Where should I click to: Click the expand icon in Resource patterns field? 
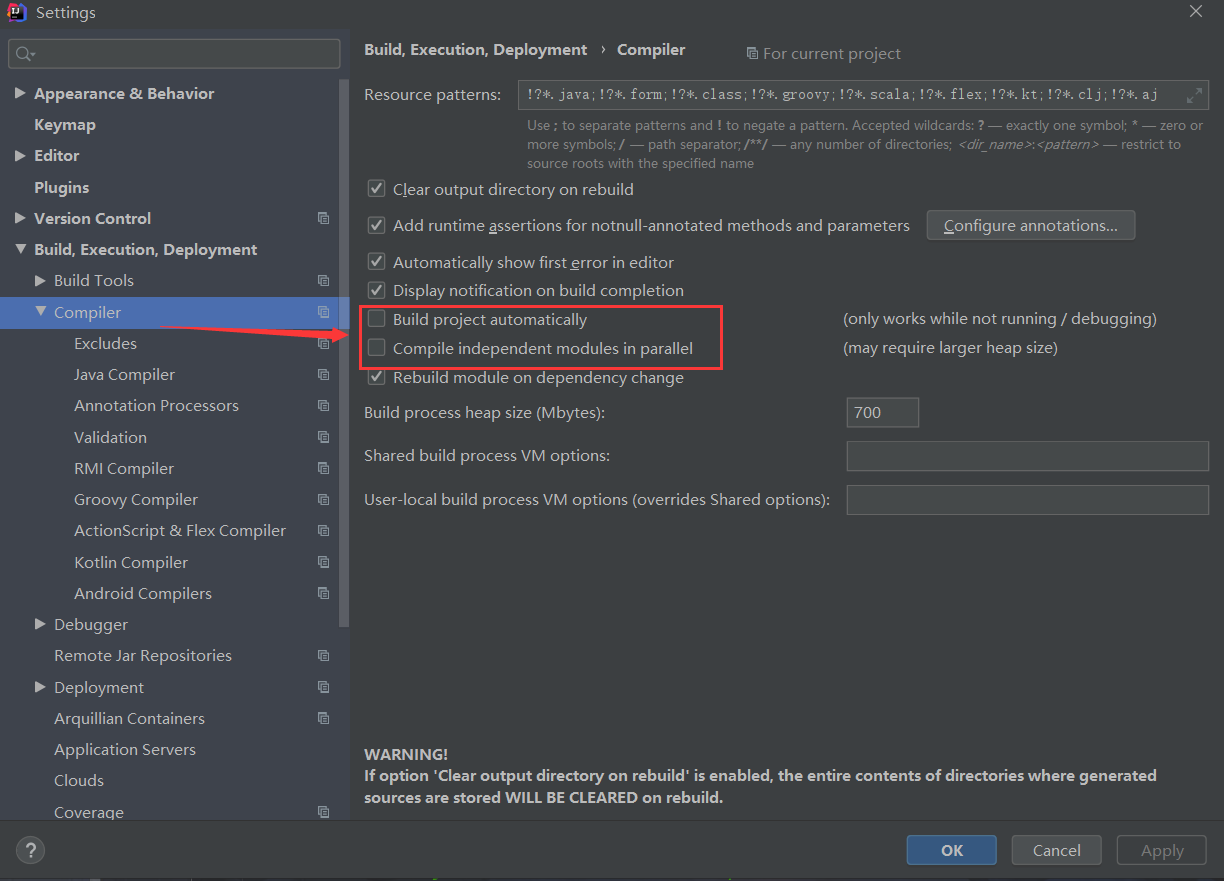coord(1194,95)
